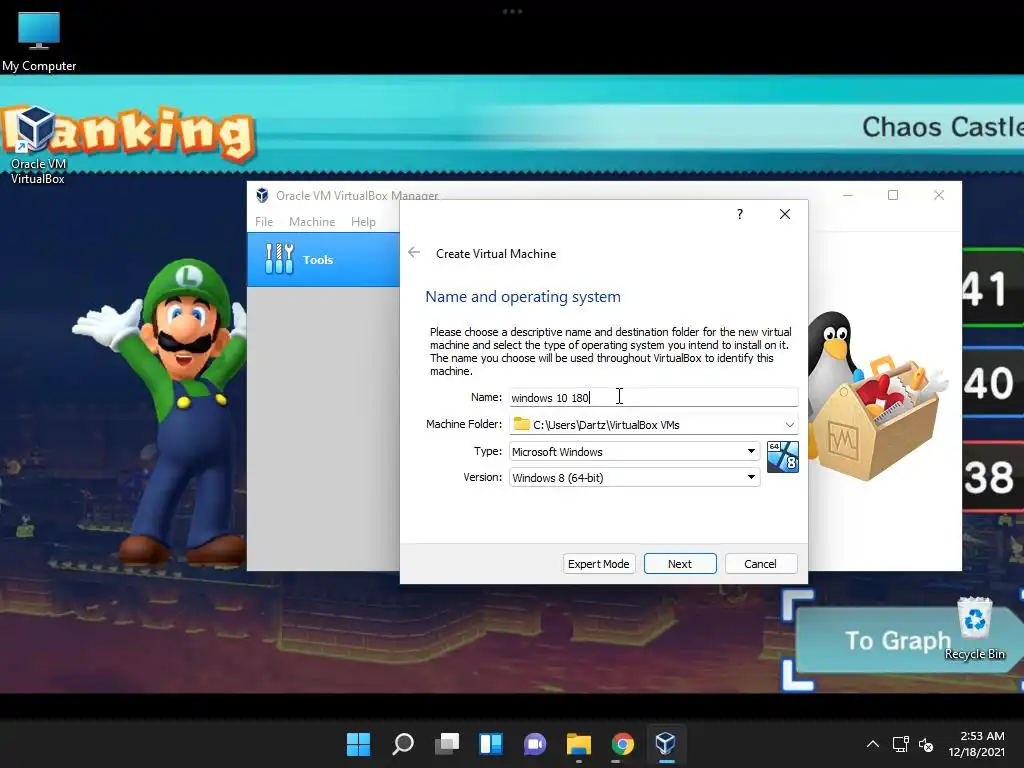
Task: Minimize the VirtualBox Manager window
Action: [848, 195]
